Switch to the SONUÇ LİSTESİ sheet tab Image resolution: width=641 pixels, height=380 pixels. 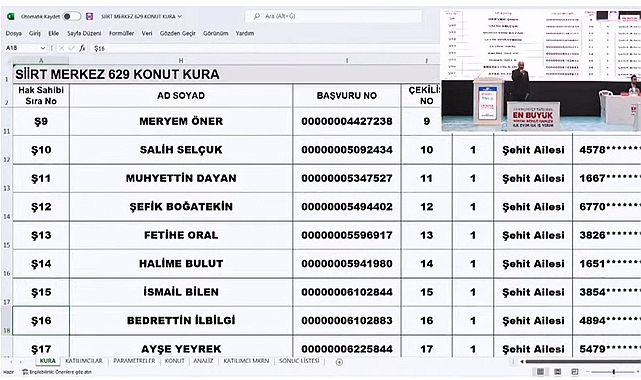299,361
